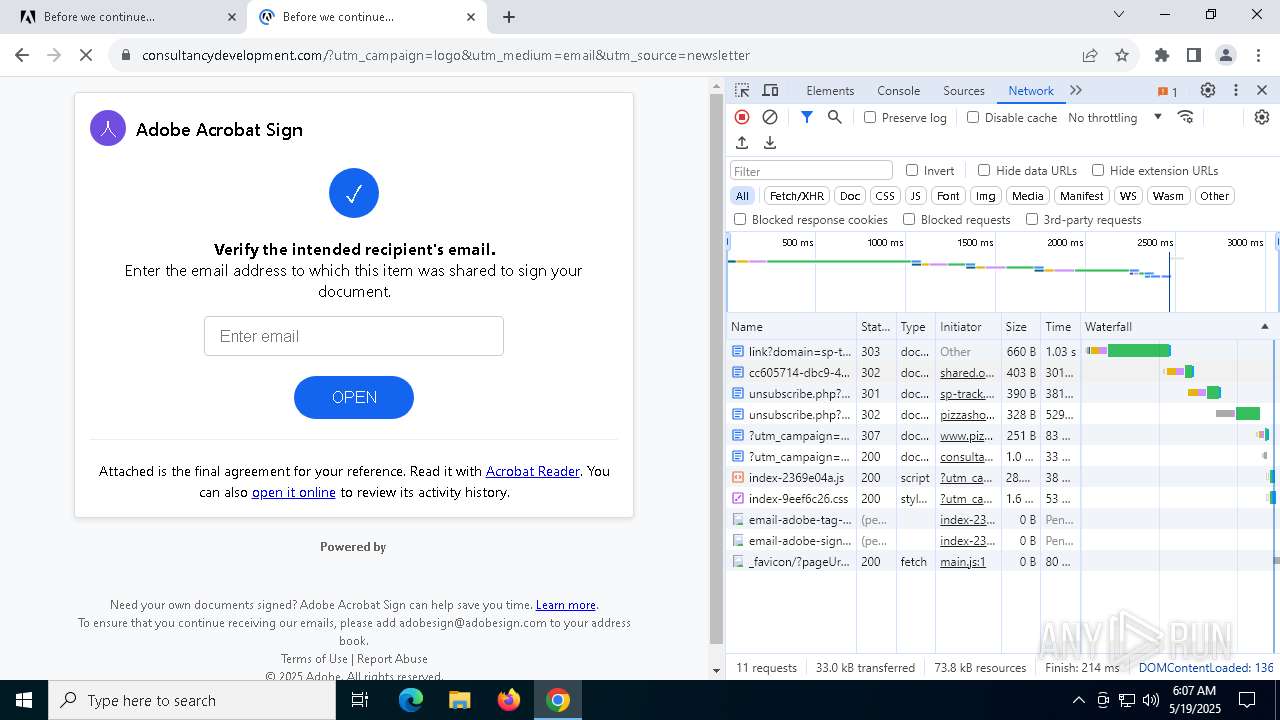Open DevTools three-dot customize menu
Screen dimensions: 1280x720
pos(1236,90)
